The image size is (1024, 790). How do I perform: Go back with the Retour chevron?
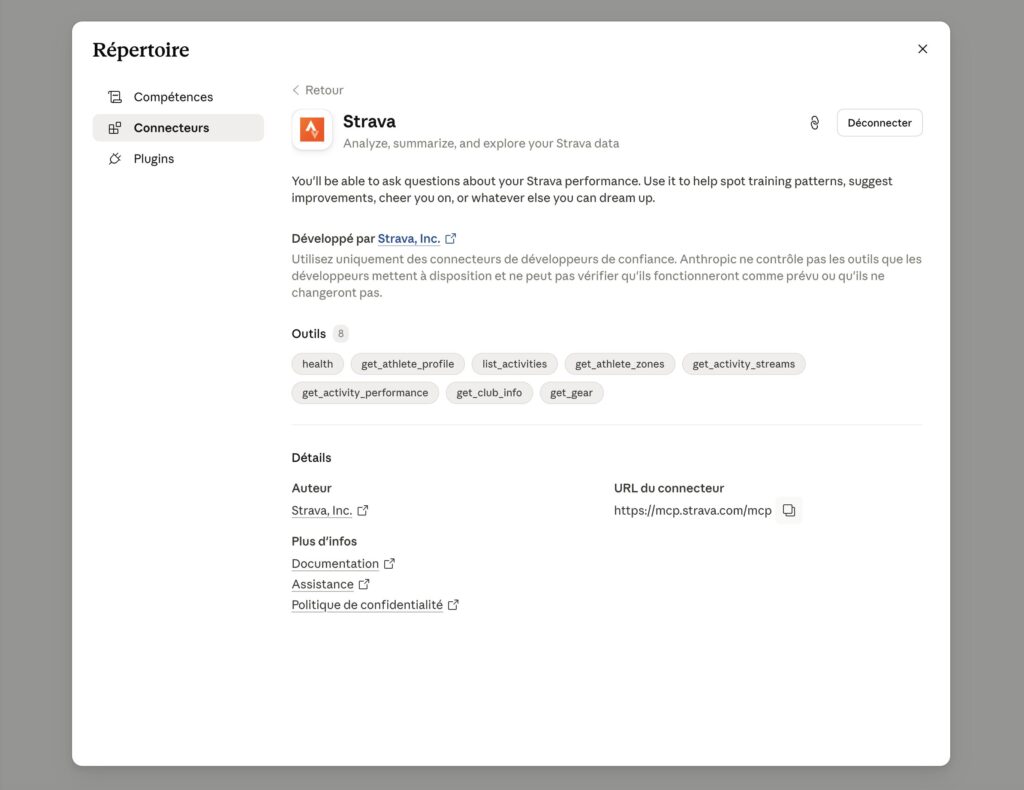pos(296,90)
